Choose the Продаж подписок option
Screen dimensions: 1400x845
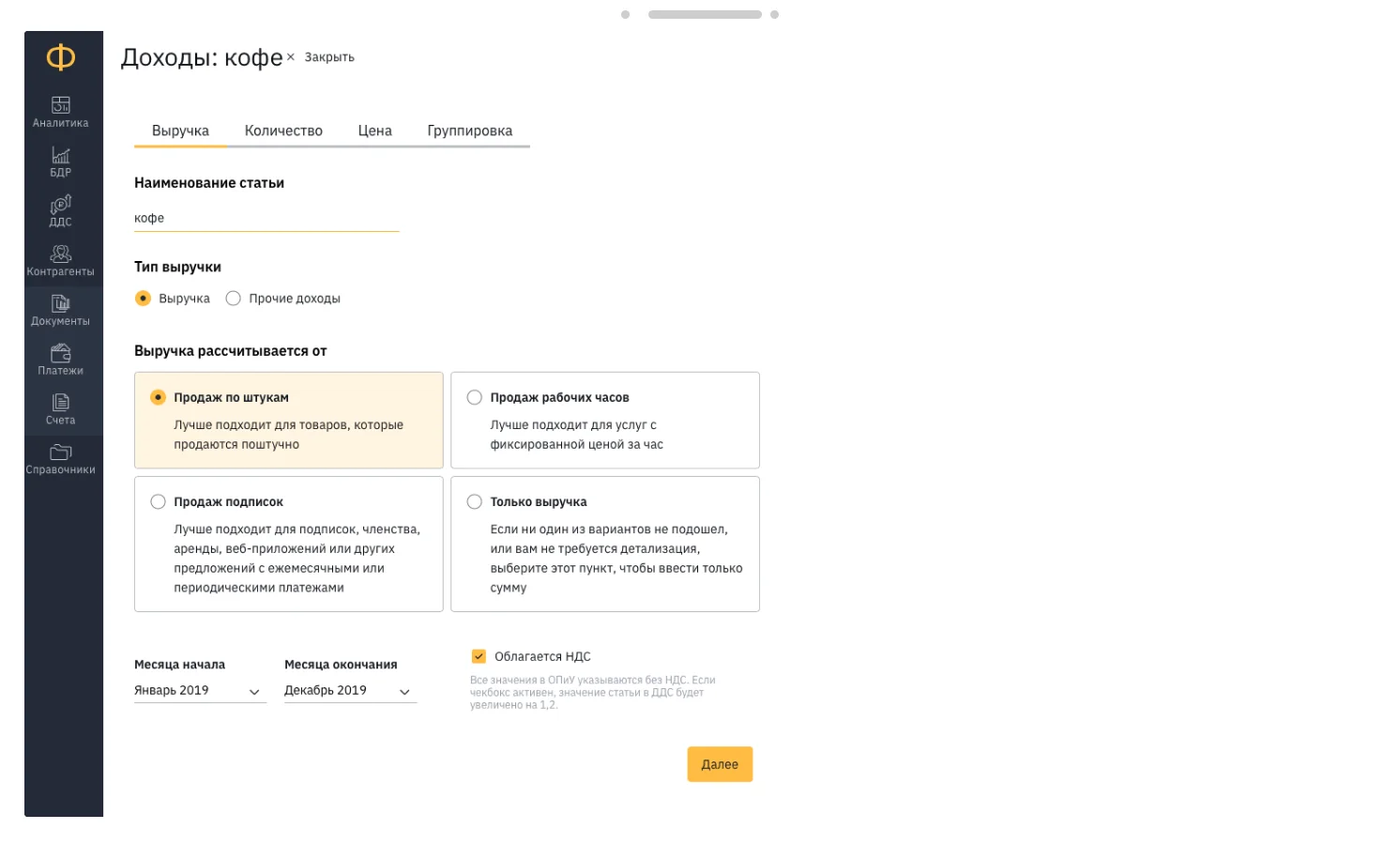159,502
